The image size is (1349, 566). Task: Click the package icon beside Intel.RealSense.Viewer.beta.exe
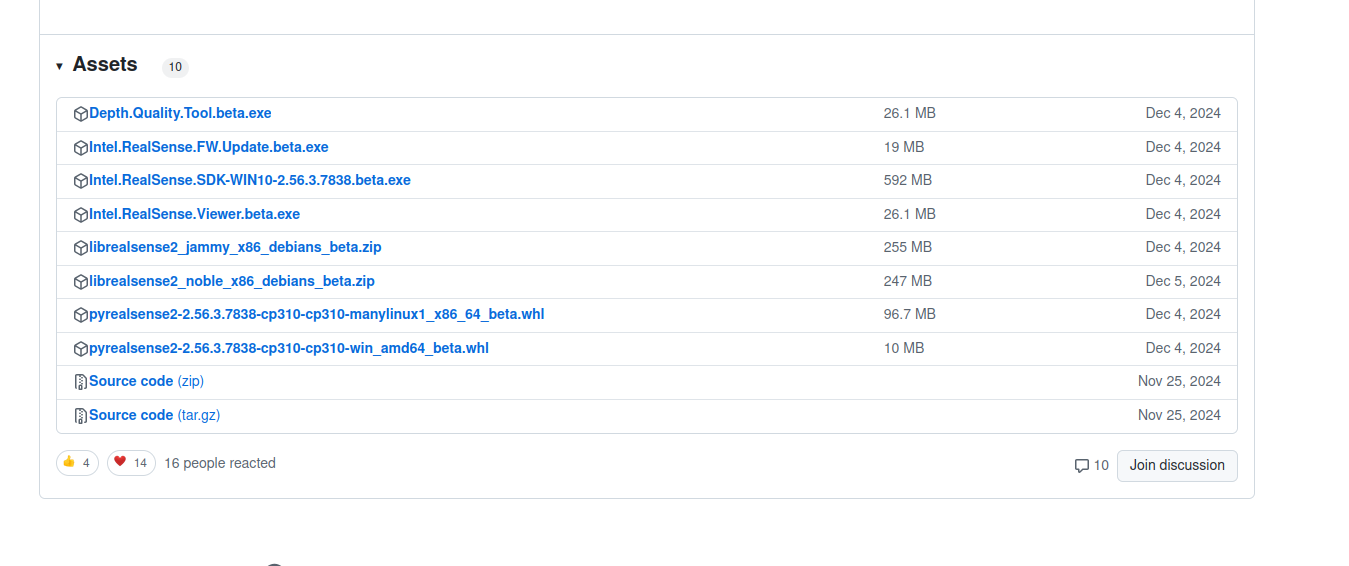(x=81, y=215)
